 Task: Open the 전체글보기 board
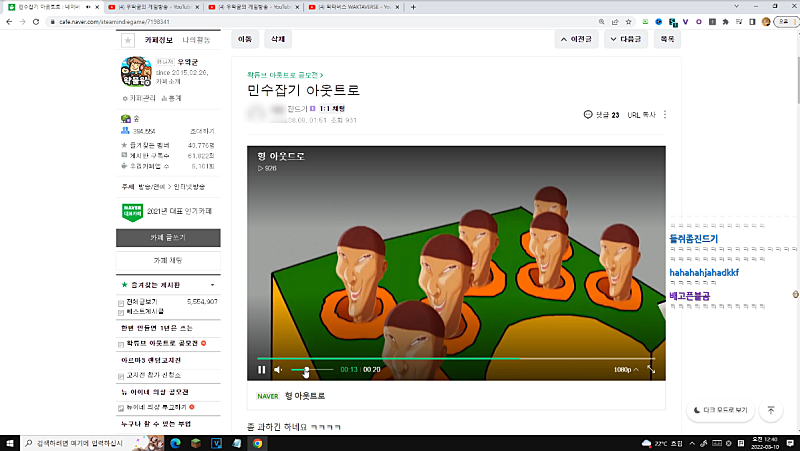point(141,302)
